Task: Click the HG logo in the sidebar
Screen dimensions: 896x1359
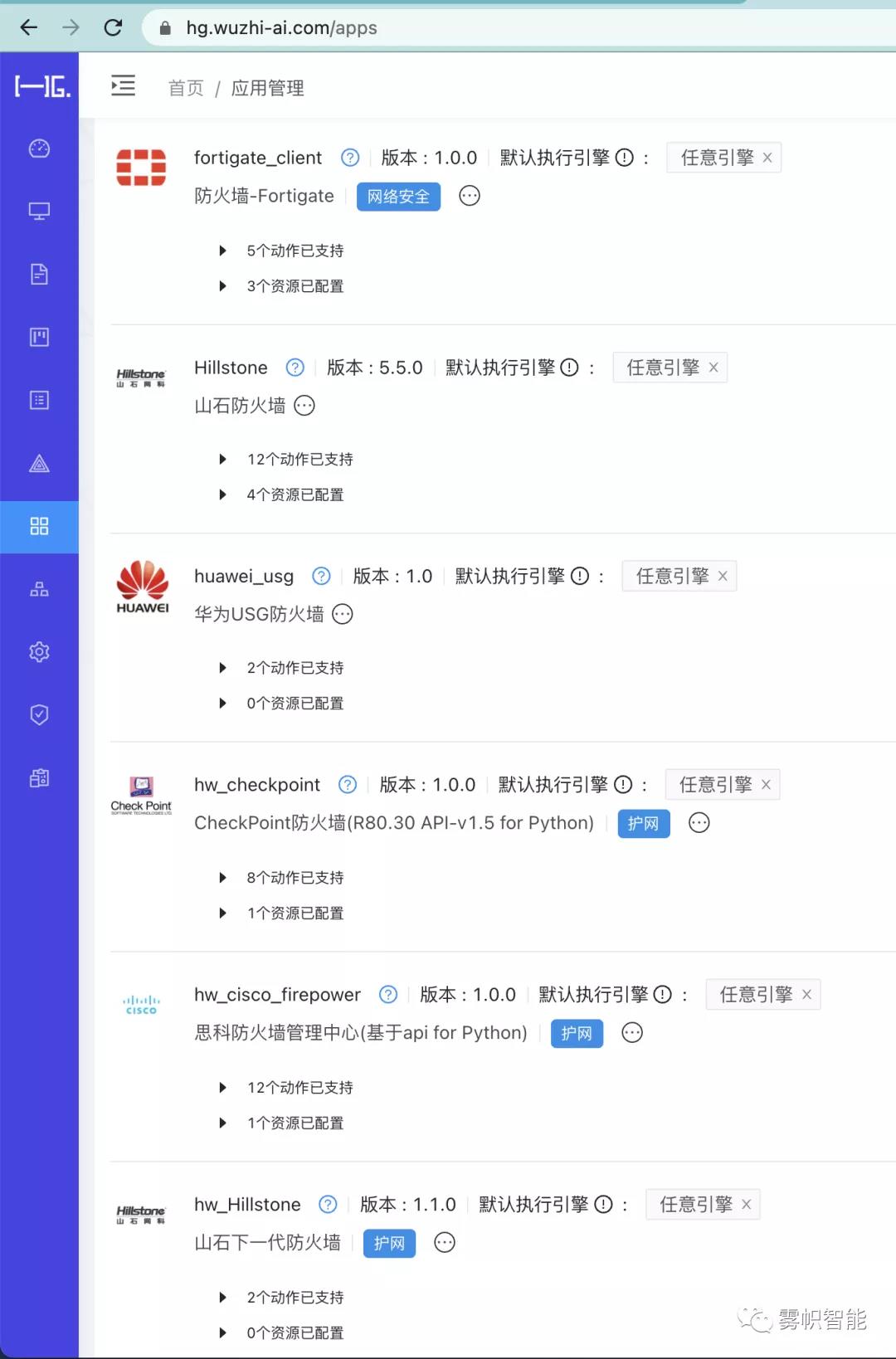Action: coord(42,85)
